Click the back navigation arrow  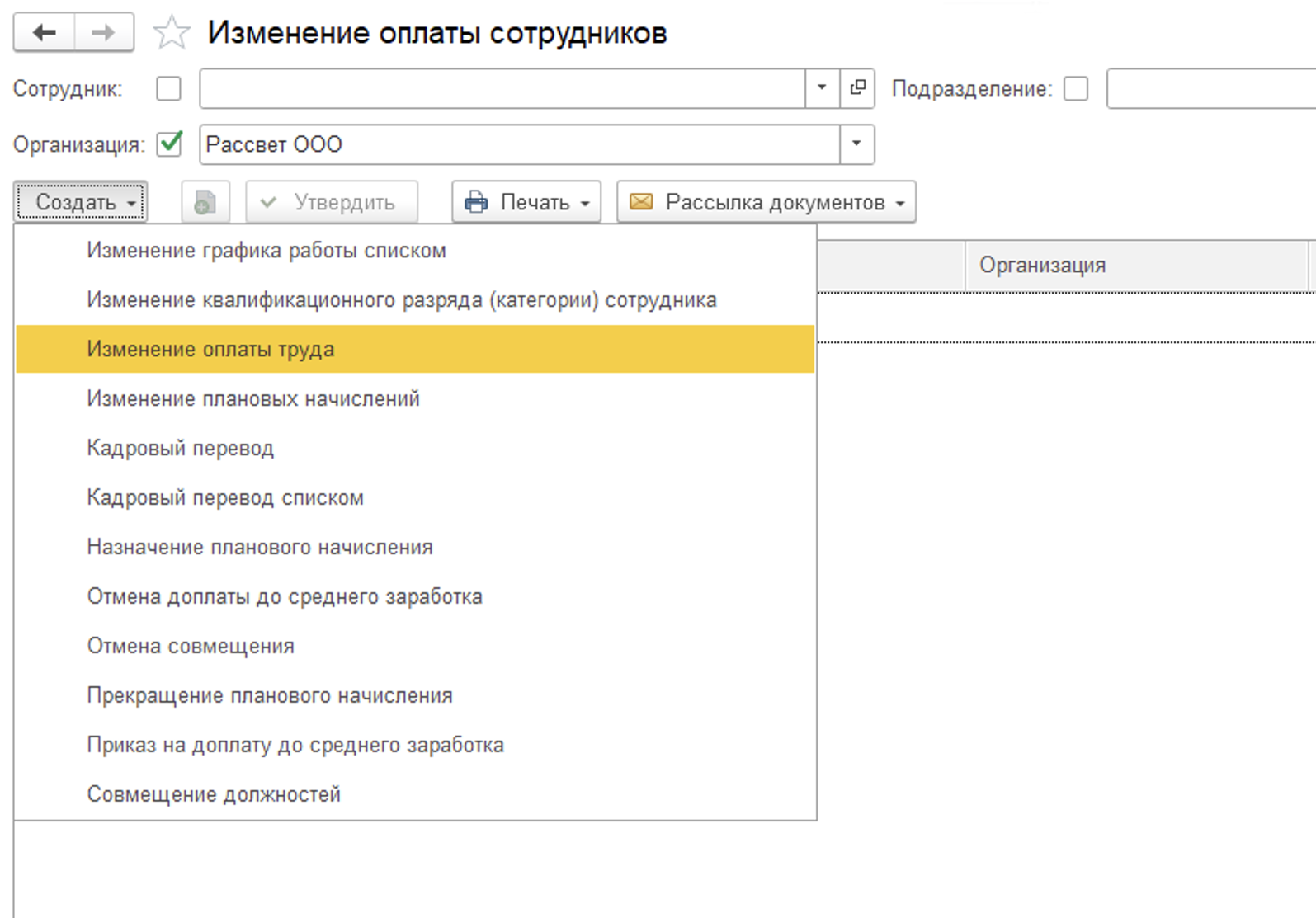pyautogui.click(x=44, y=33)
